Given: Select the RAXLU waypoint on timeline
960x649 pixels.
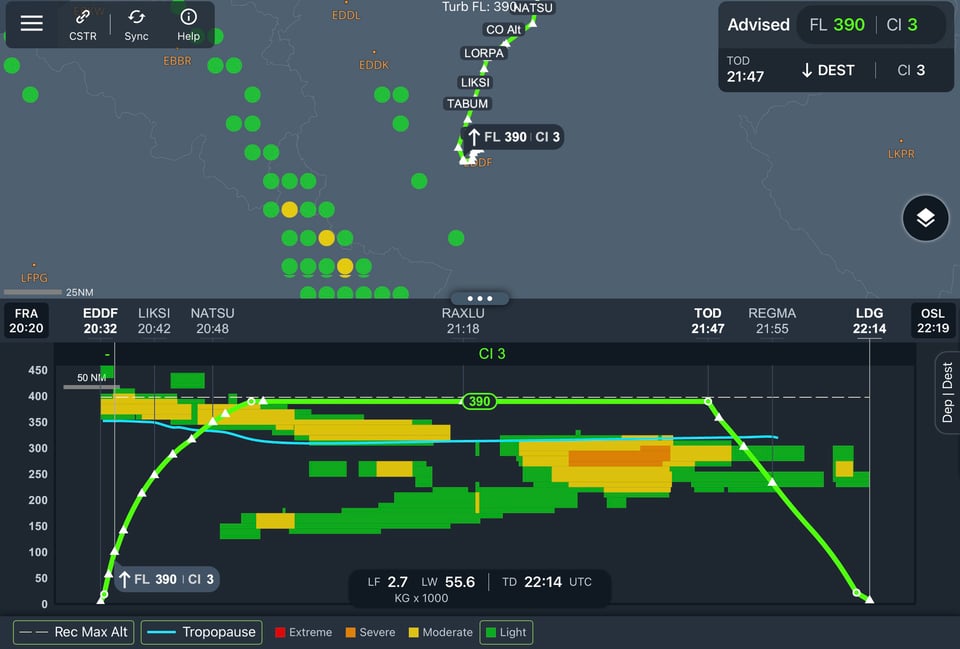Looking at the screenshot, I should (x=463, y=320).
